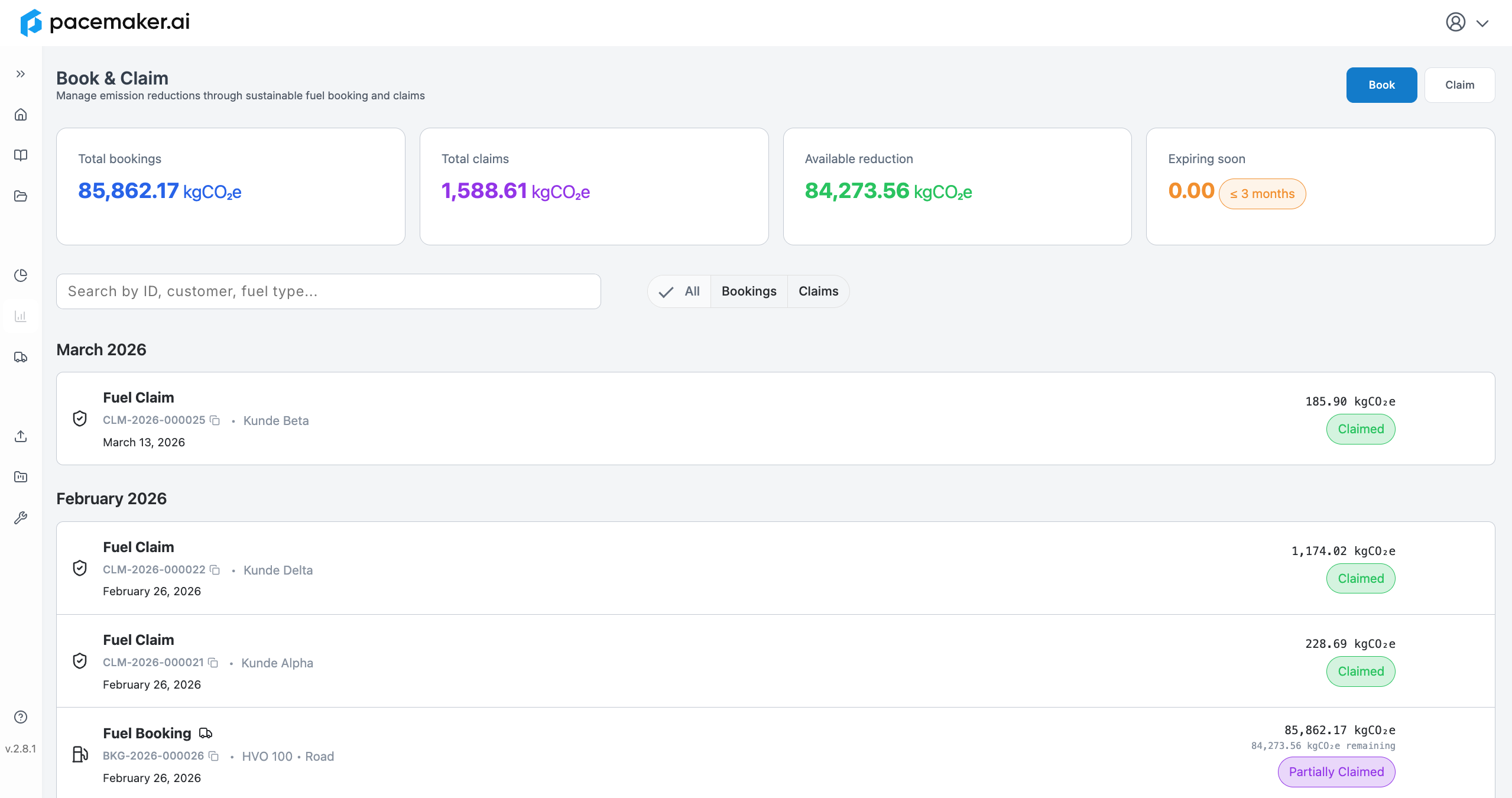Click the ≤ 3 months badge

pyautogui.click(x=1262, y=194)
